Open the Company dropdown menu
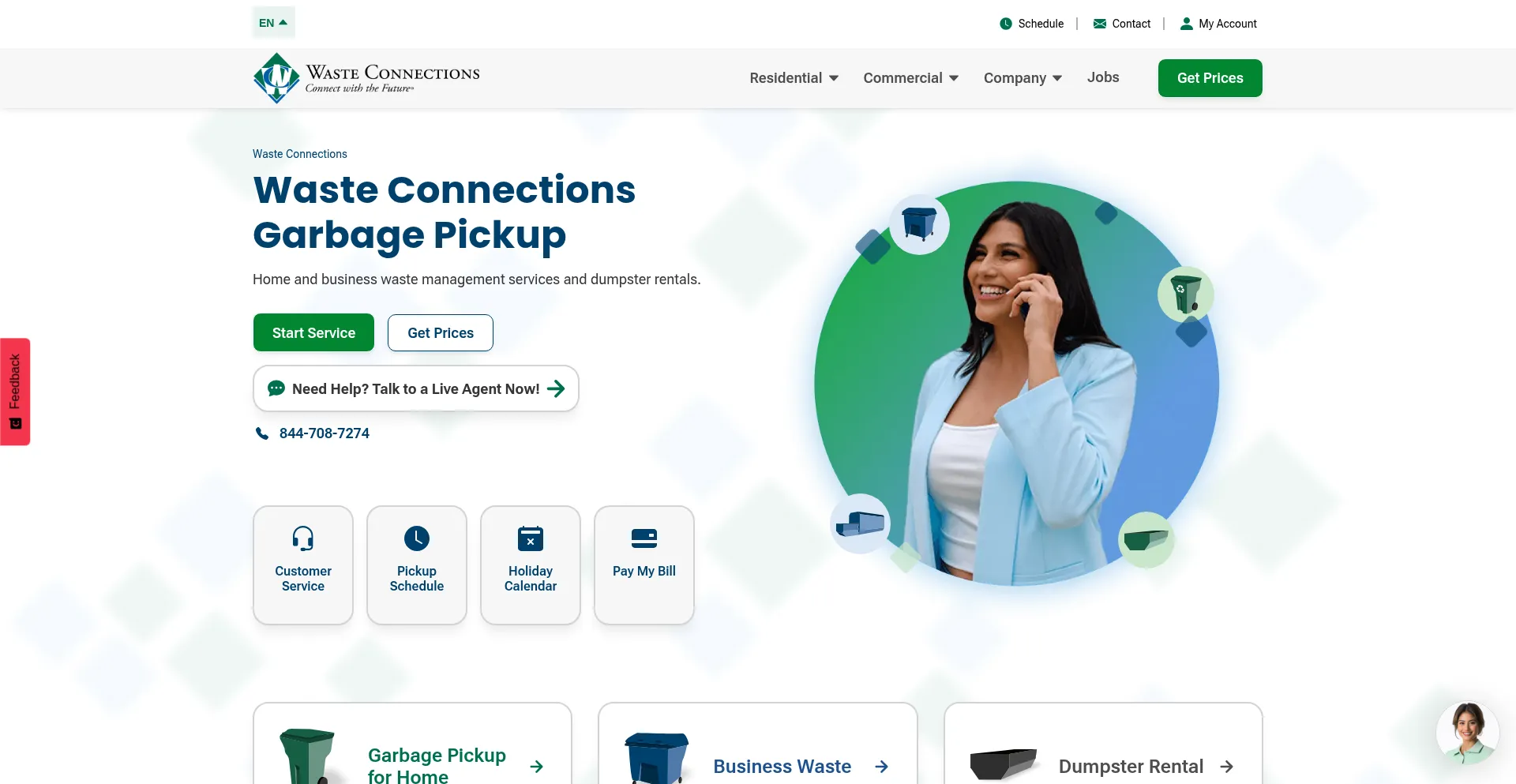The height and width of the screenshot is (784, 1516). coord(1023,78)
